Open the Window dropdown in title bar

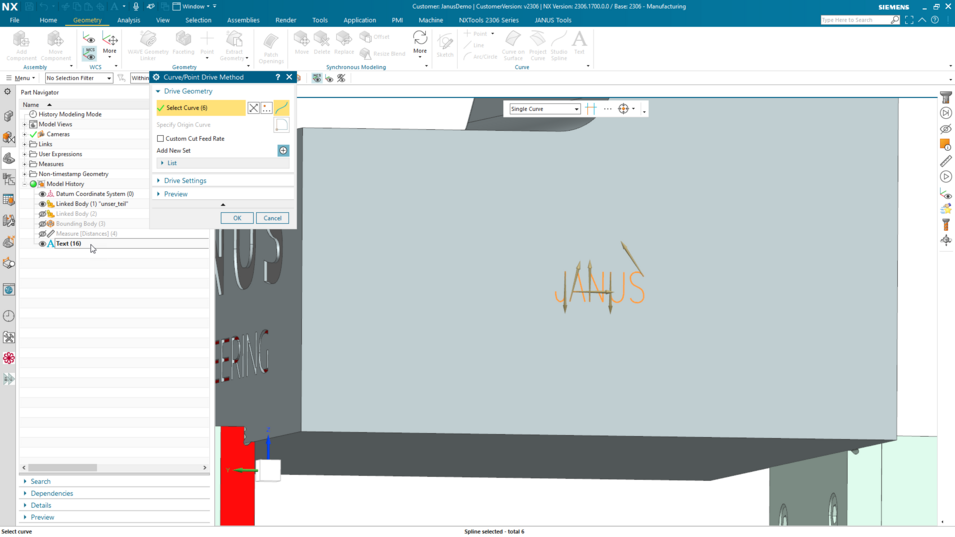pos(194,7)
